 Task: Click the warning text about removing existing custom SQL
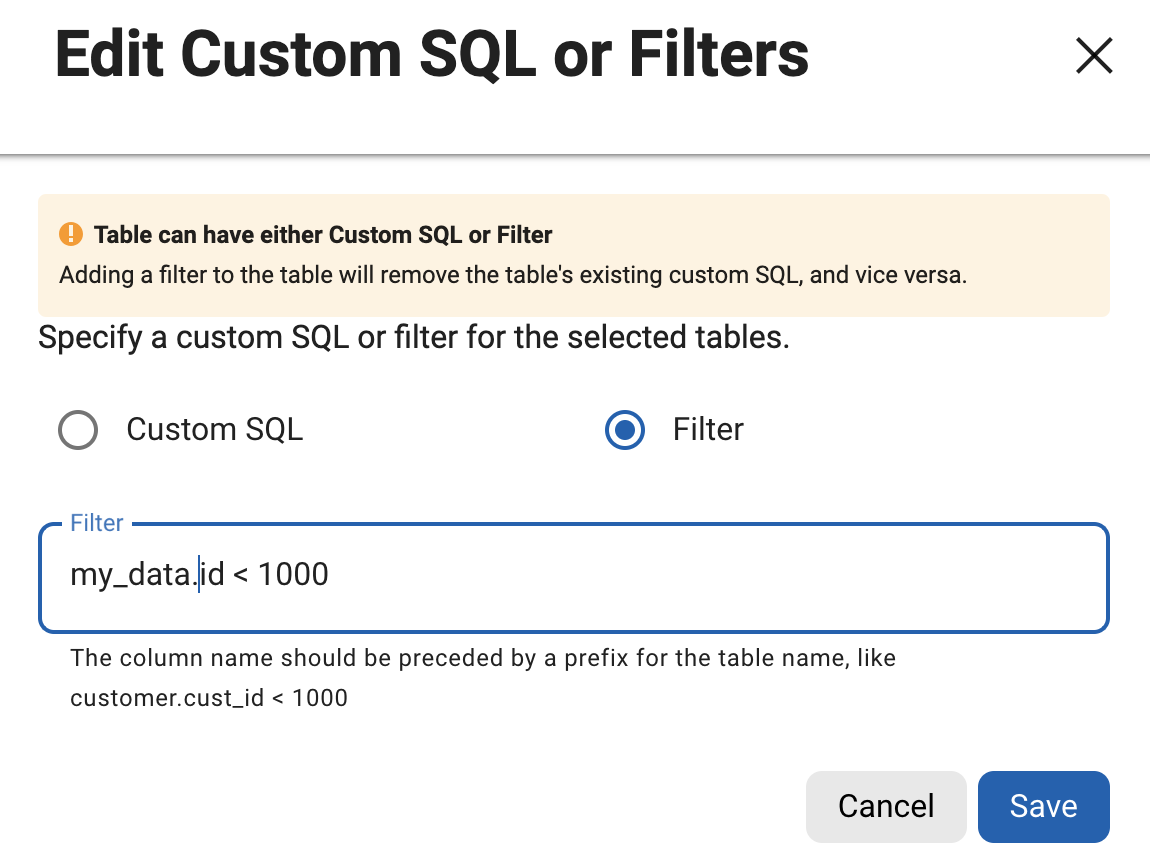(x=512, y=275)
